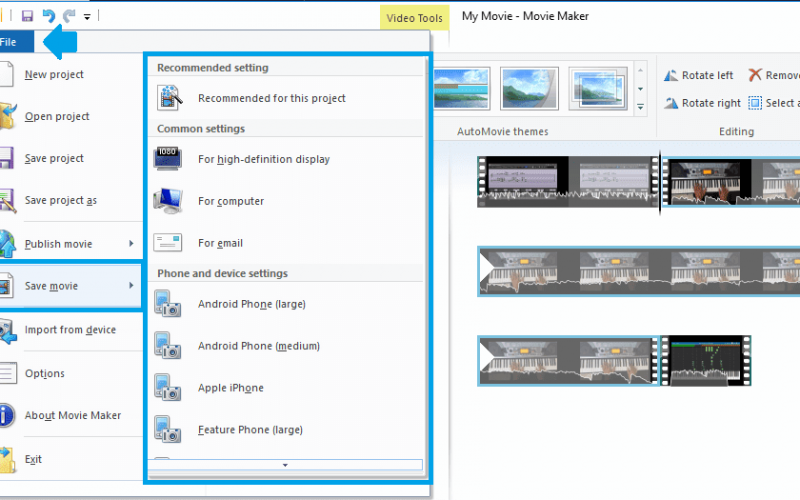This screenshot has width=800, height=500.
Task: Click the Redo arrow icon
Action: pyautogui.click(x=69, y=16)
